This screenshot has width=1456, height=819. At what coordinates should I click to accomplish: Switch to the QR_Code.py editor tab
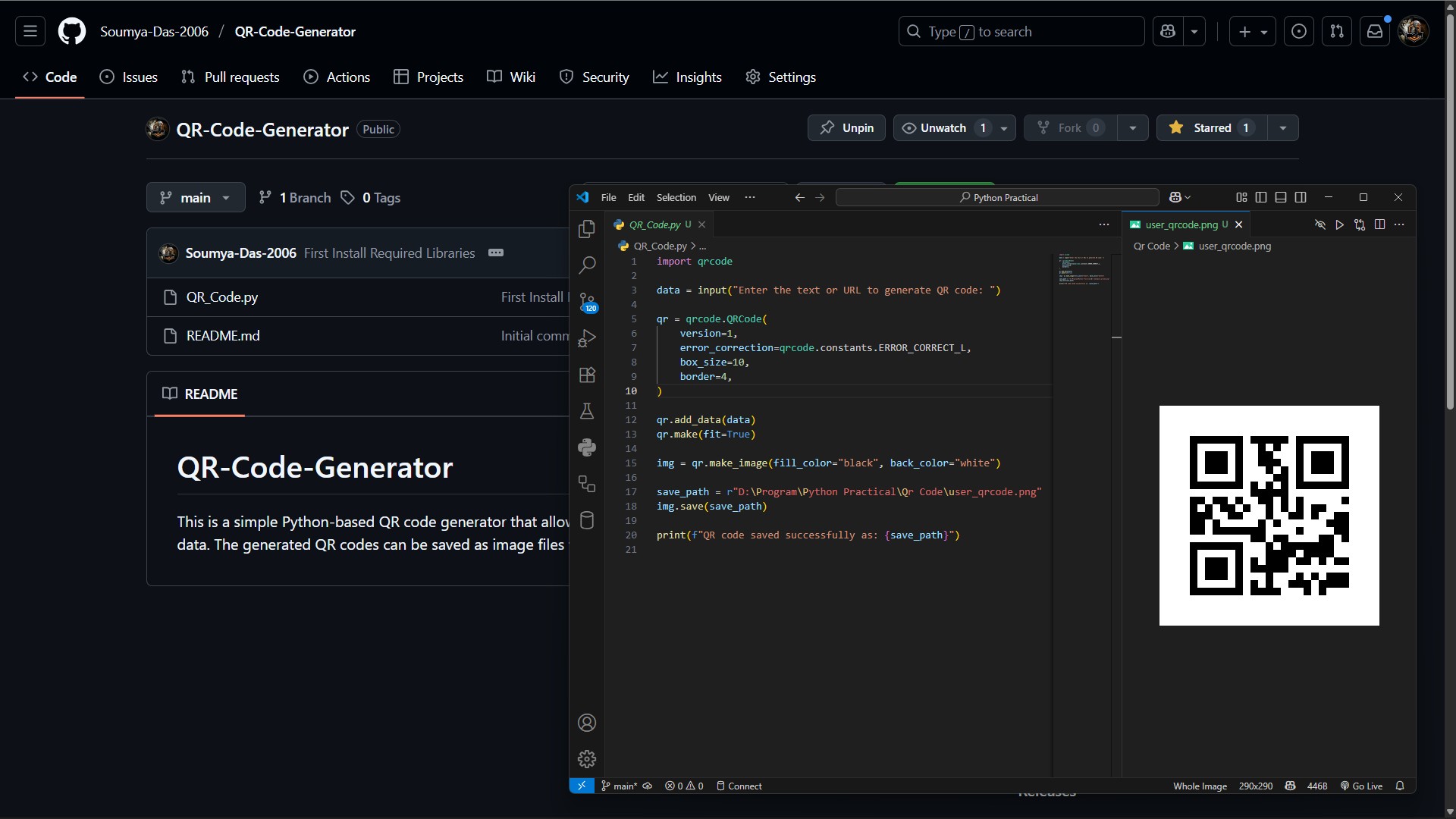pyautogui.click(x=659, y=224)
